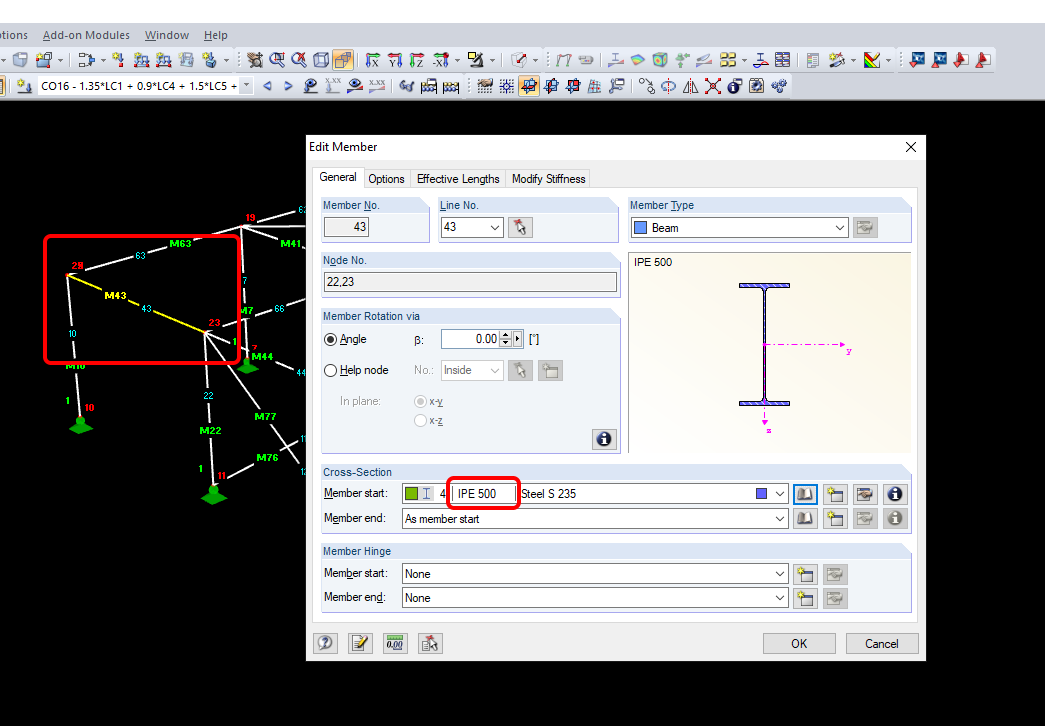Open the dialog help icon
Screen dimensions: 1045x726
[x=325, y=643]
